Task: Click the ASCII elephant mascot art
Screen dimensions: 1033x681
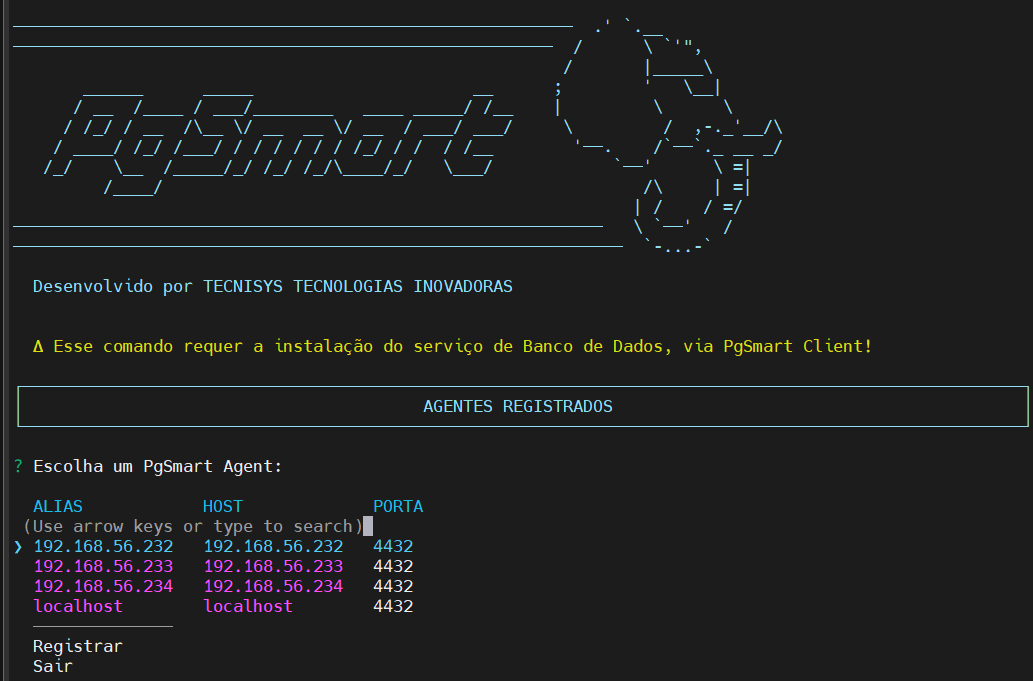Action: point(669,135)
